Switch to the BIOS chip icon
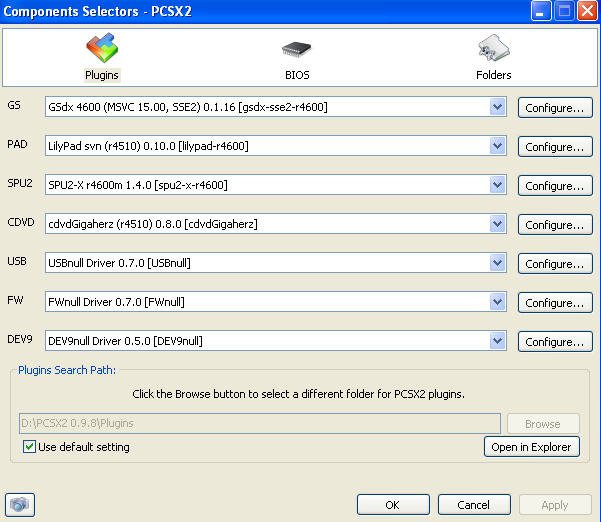Viewport: 601px width, 522px height. click(x=297, y=49)
